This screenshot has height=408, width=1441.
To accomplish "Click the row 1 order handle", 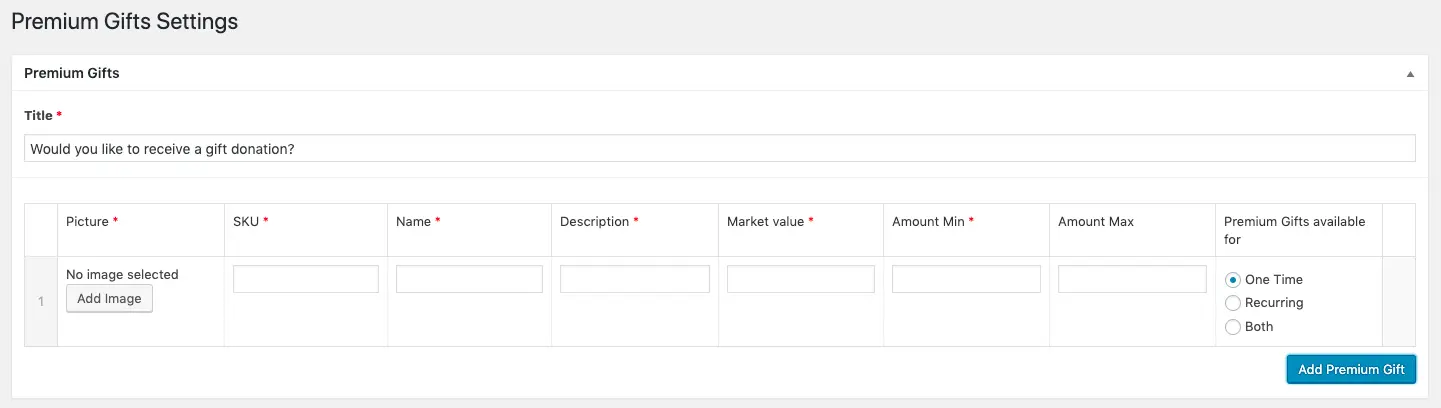I will 41,301.
